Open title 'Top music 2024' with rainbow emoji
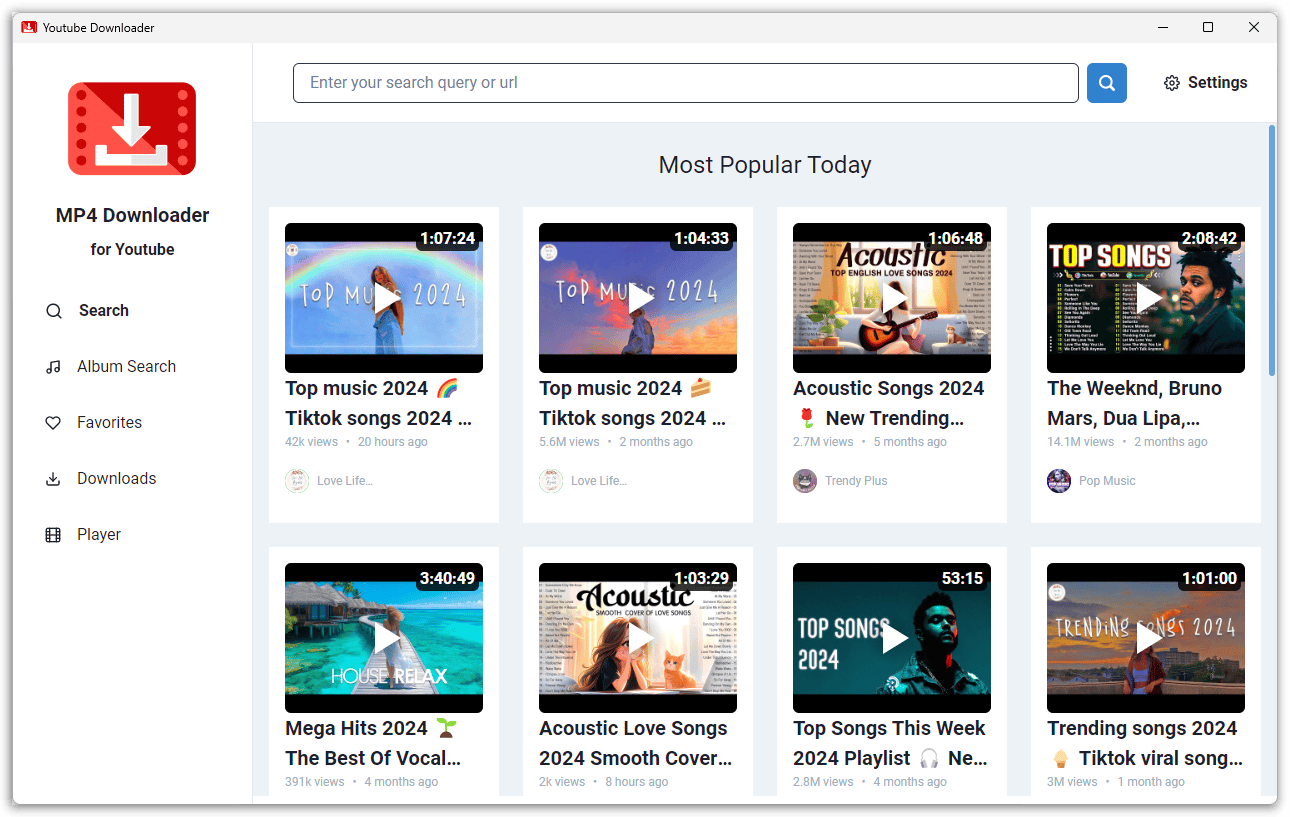1290x817 pixels. 379,403
